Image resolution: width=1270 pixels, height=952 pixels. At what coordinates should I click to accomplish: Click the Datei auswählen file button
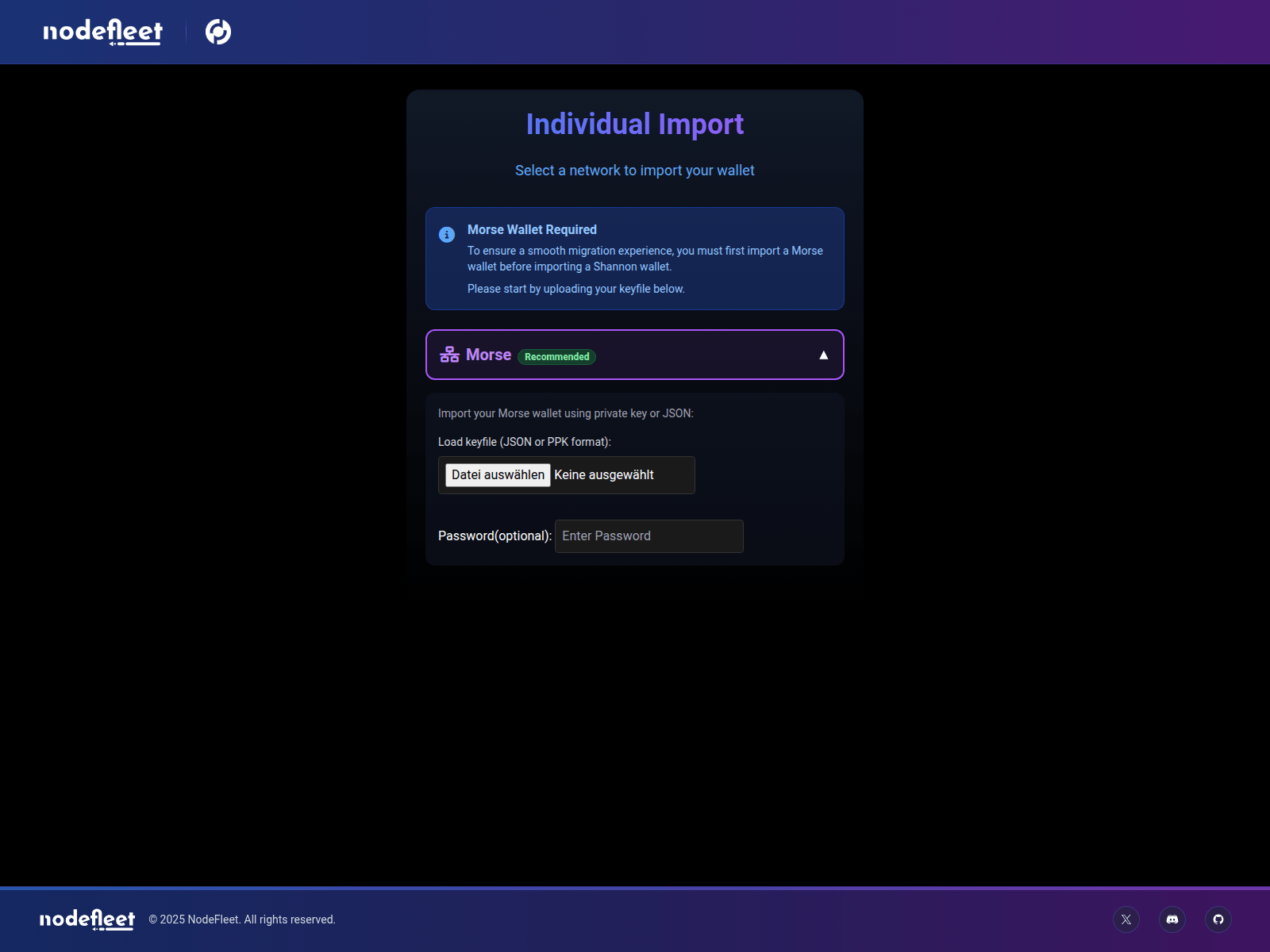coord(497,474)
